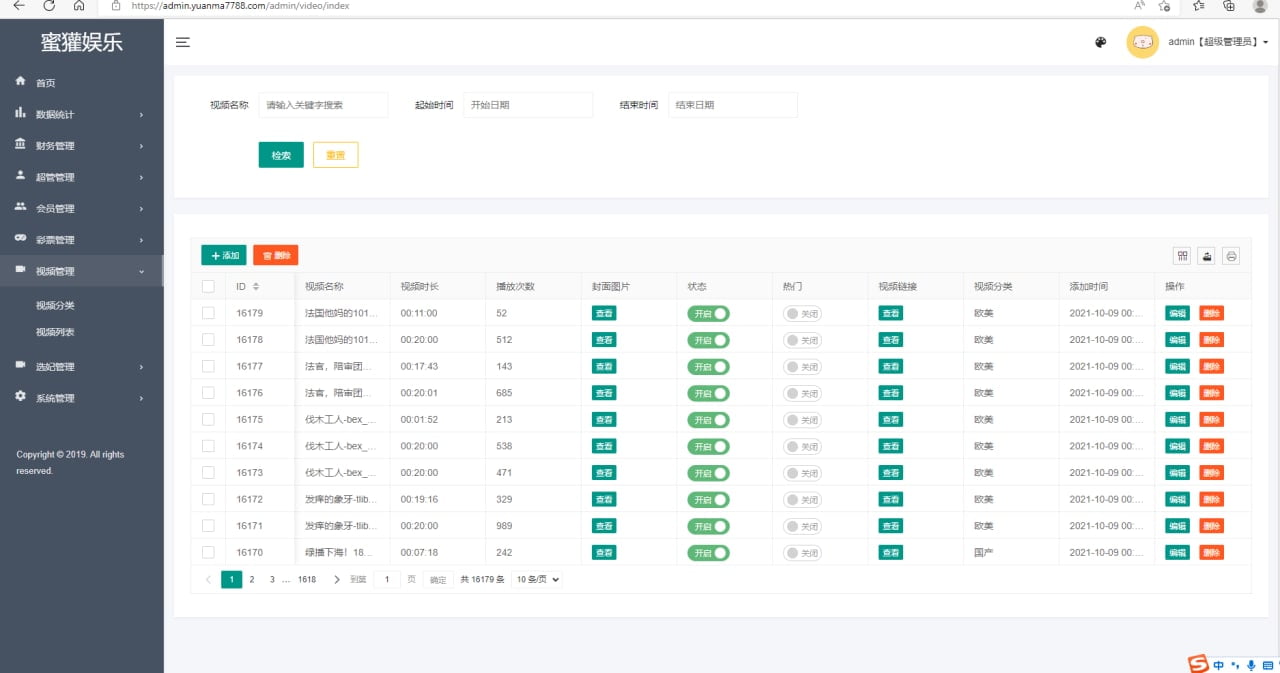Go to page 2 in pagination
The image size is (1280, 673).
[x=252, y=579]
